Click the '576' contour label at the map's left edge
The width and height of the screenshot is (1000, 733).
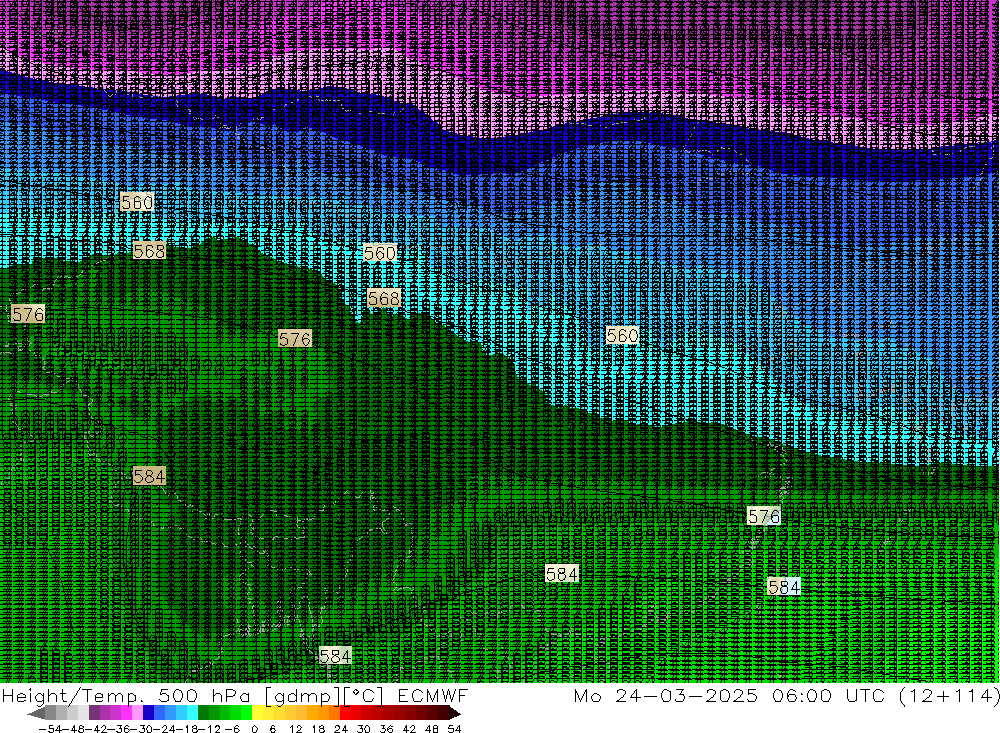pos(28,314)
